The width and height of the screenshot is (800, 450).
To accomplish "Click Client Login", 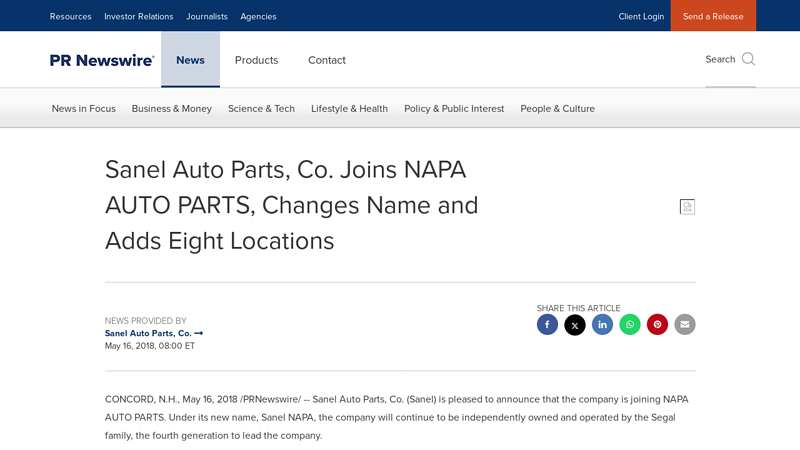I will (641, 16).
